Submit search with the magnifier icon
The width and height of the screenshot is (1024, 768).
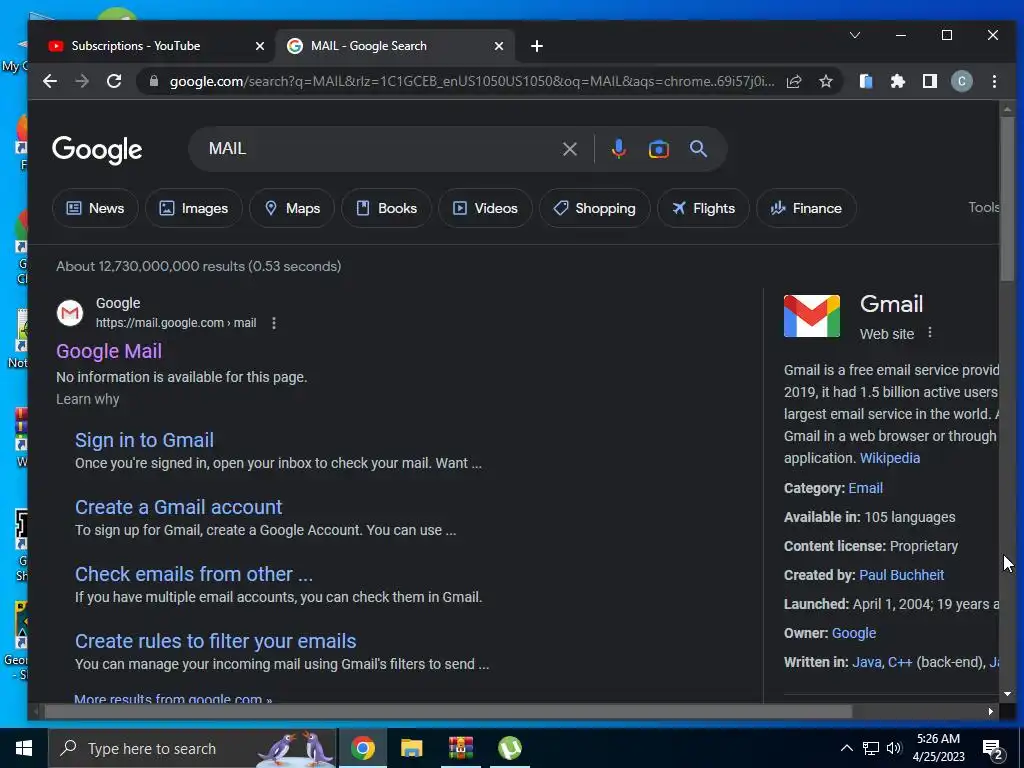698,149
